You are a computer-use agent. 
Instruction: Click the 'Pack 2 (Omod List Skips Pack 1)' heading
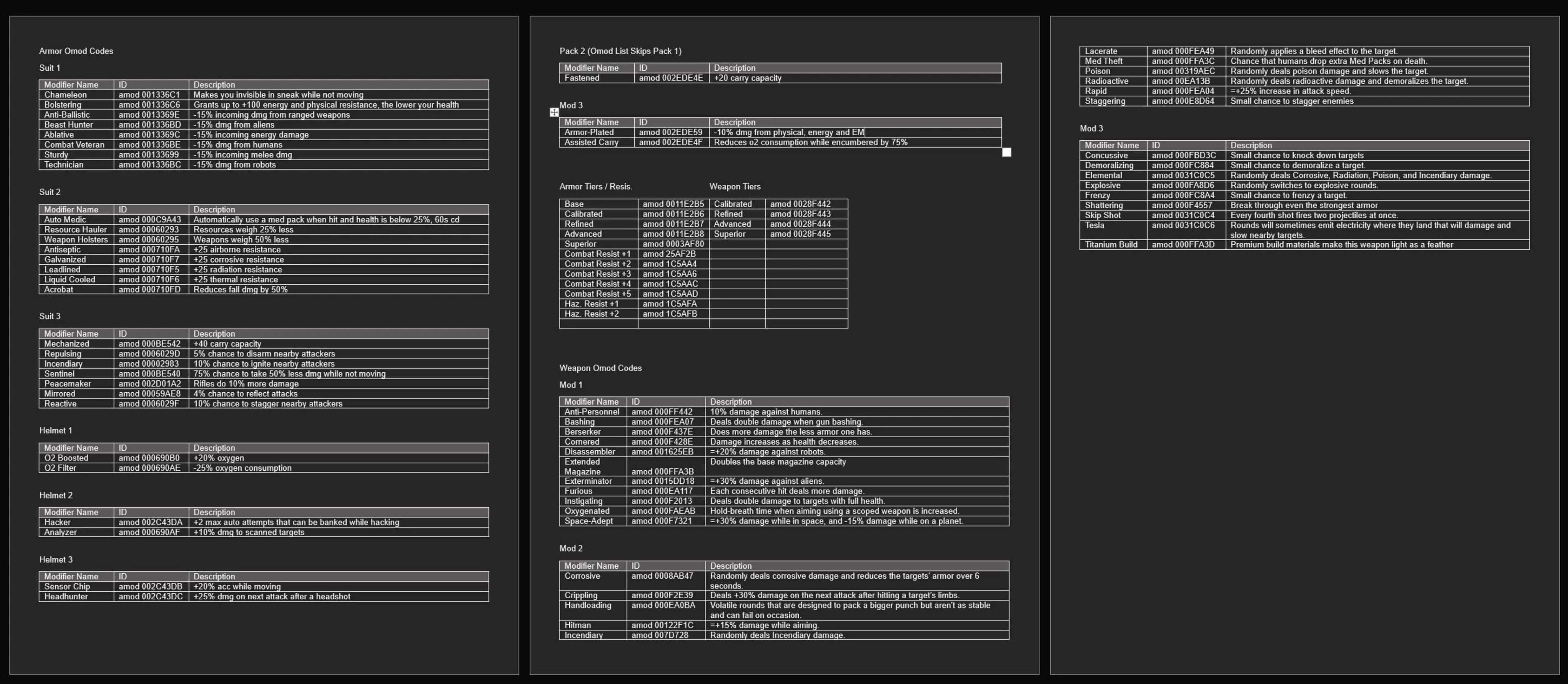[x=620, y=51]
